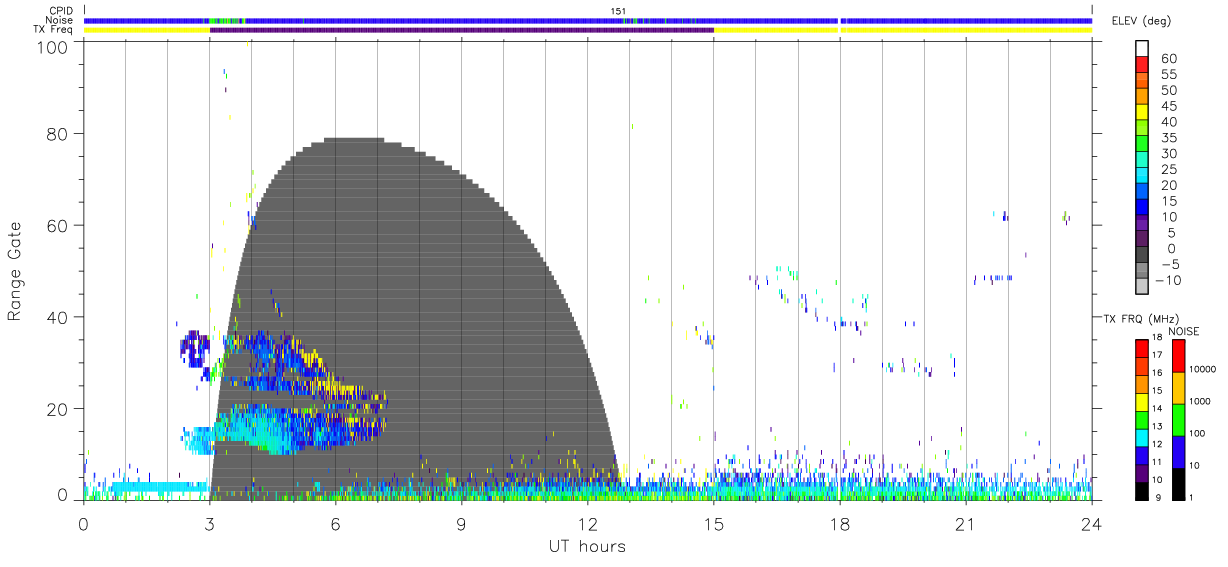Screen dimensions: 1228x567
Task: Pick the yellow 40–45 swatch in ELEV colorbar
Action: click(1142, 113)
